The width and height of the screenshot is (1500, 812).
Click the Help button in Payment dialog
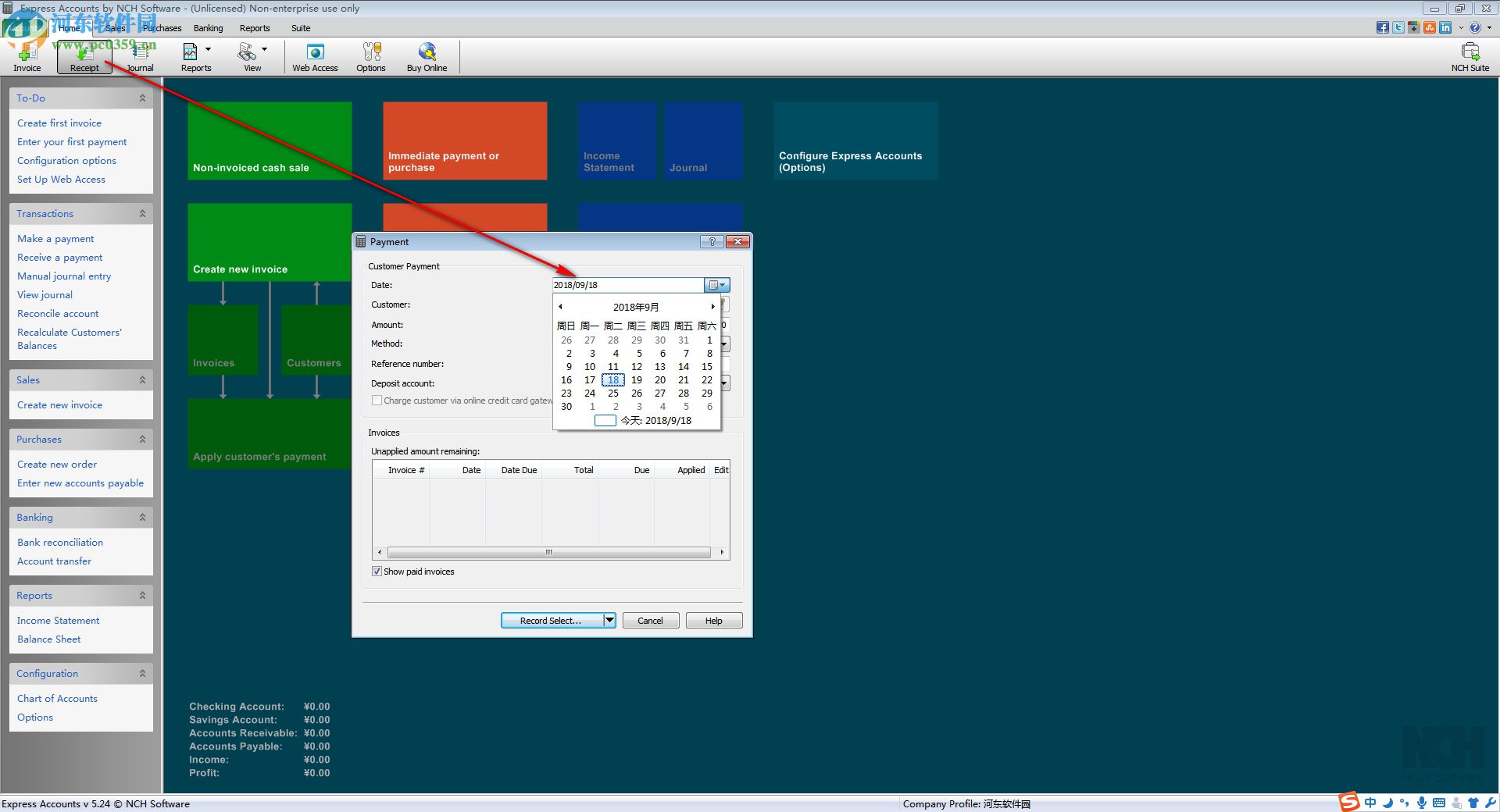(x=714, y=620)
